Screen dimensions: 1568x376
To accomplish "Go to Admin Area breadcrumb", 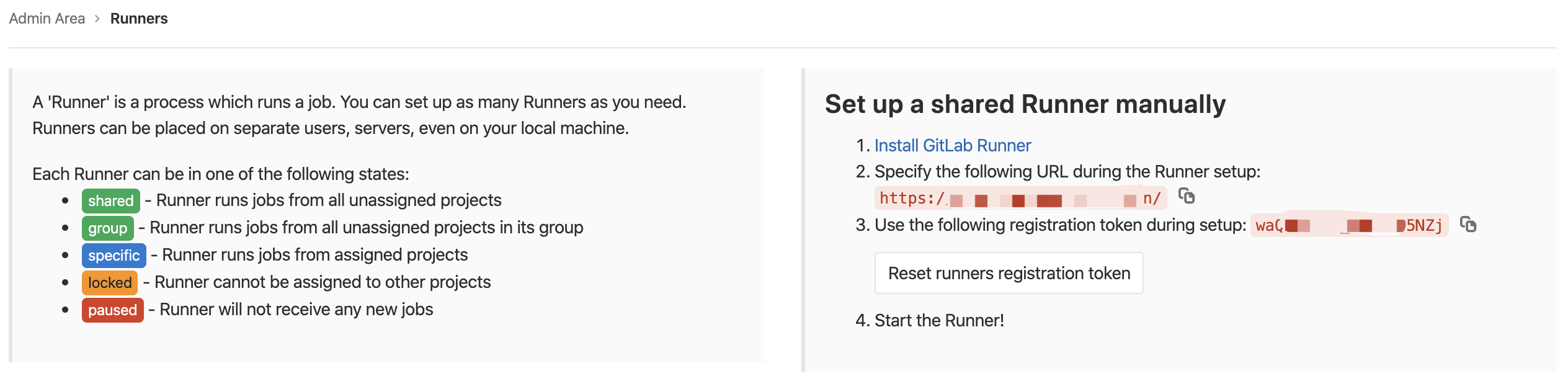I will point(47,19).
